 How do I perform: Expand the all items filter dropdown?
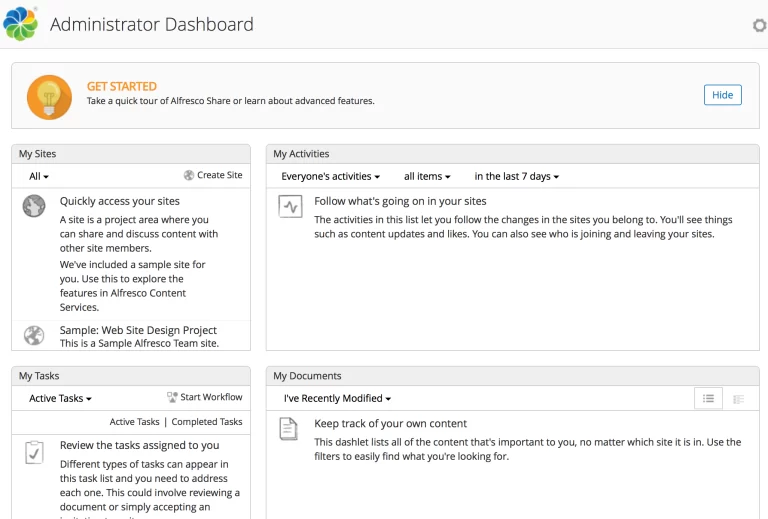[427, 176]
